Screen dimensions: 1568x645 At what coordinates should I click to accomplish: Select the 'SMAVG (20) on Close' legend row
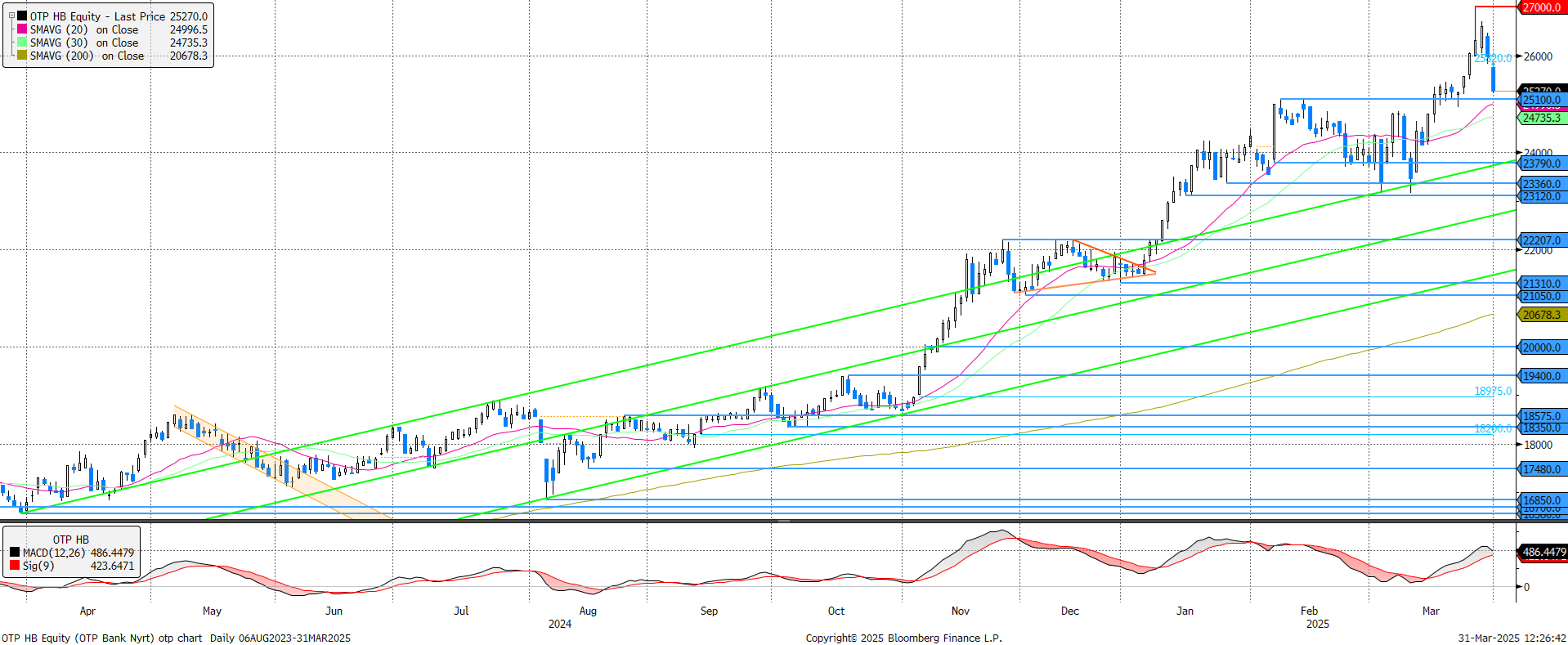click(84, 29)
